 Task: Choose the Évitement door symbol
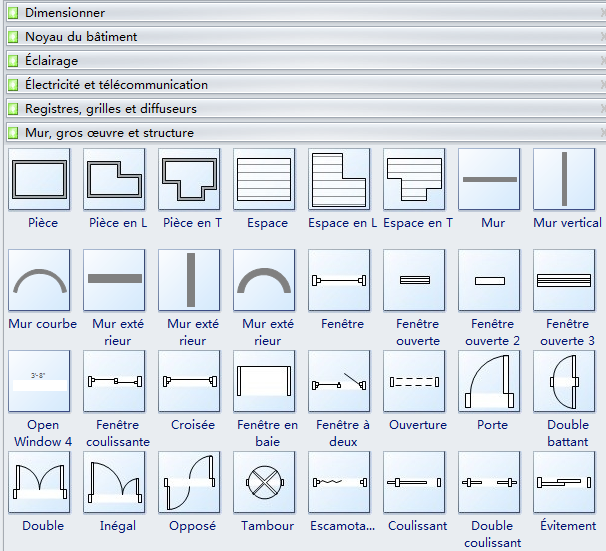pyautogui.click(x=564, y=482)
